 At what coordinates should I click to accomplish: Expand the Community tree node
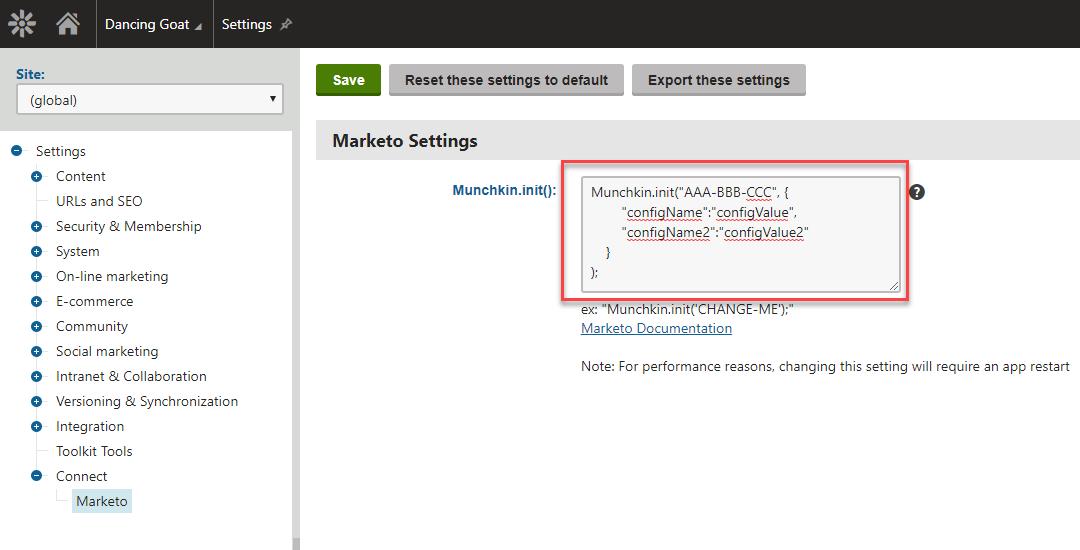pyautogui.click(x=37, y=326)
